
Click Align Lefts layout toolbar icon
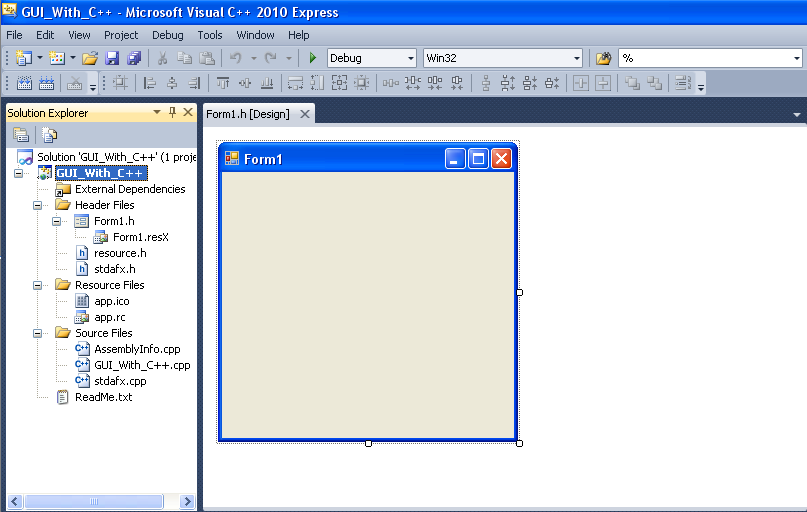click(151, 84)
